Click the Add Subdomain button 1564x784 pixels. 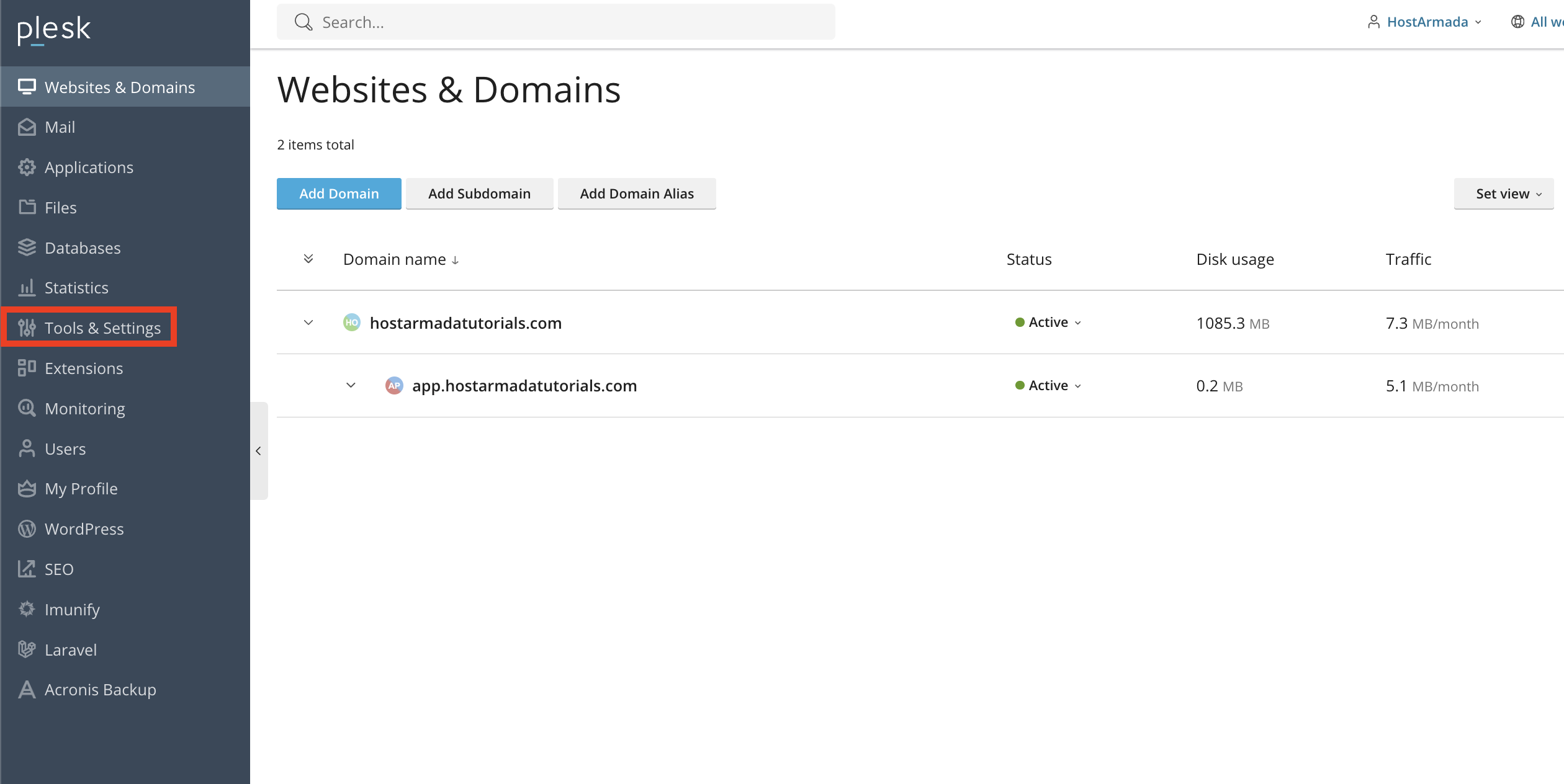pos(479,194)
